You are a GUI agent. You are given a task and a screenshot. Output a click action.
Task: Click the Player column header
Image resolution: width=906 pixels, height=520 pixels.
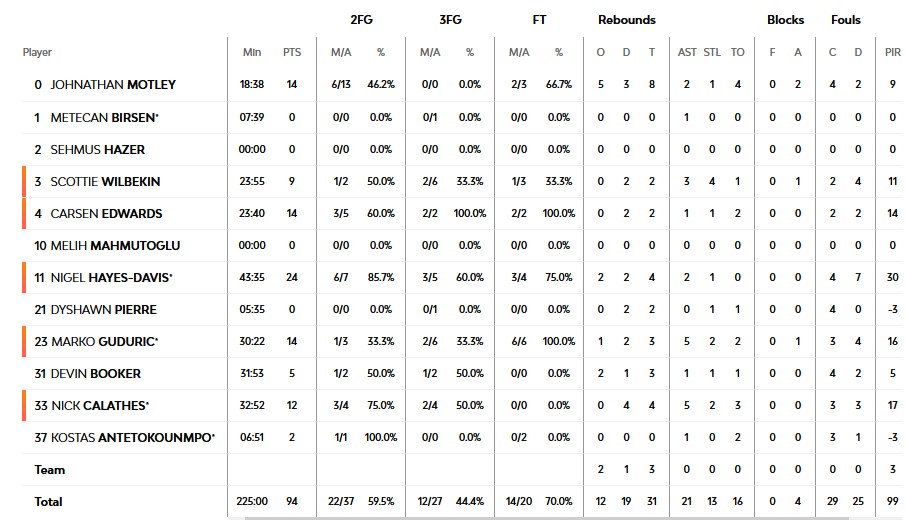[37, 52]
